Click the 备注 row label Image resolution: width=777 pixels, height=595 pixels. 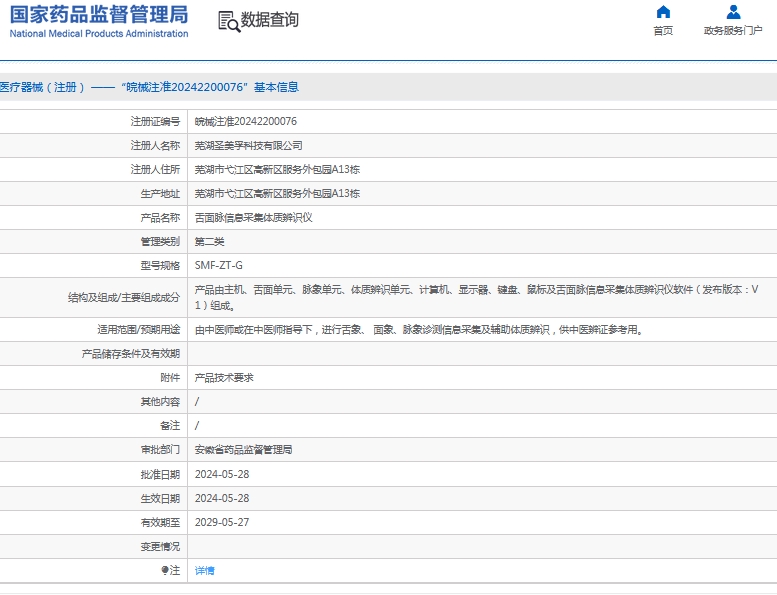tap(170, 426)
